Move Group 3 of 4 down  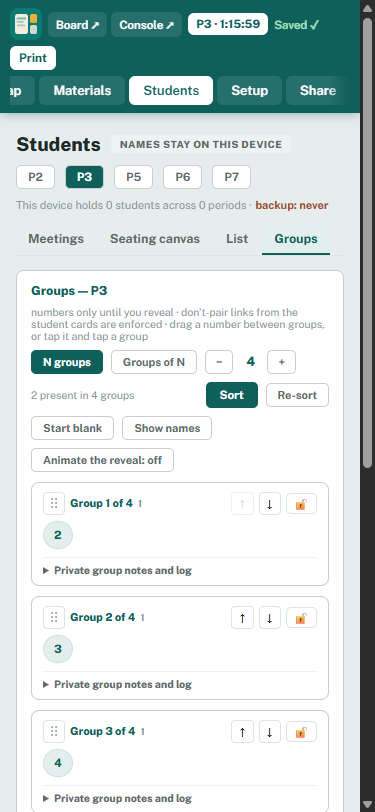(x=270, y=732)
